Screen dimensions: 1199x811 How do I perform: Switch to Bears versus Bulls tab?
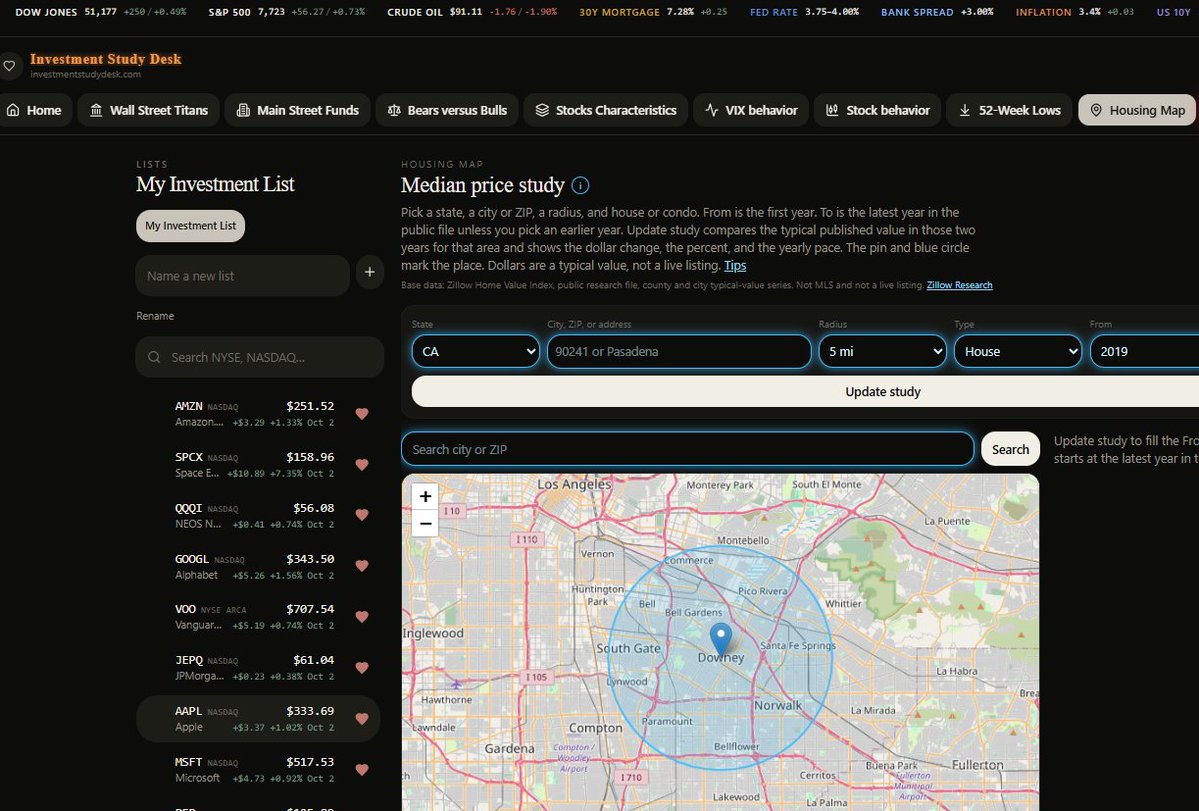[447, 110]
